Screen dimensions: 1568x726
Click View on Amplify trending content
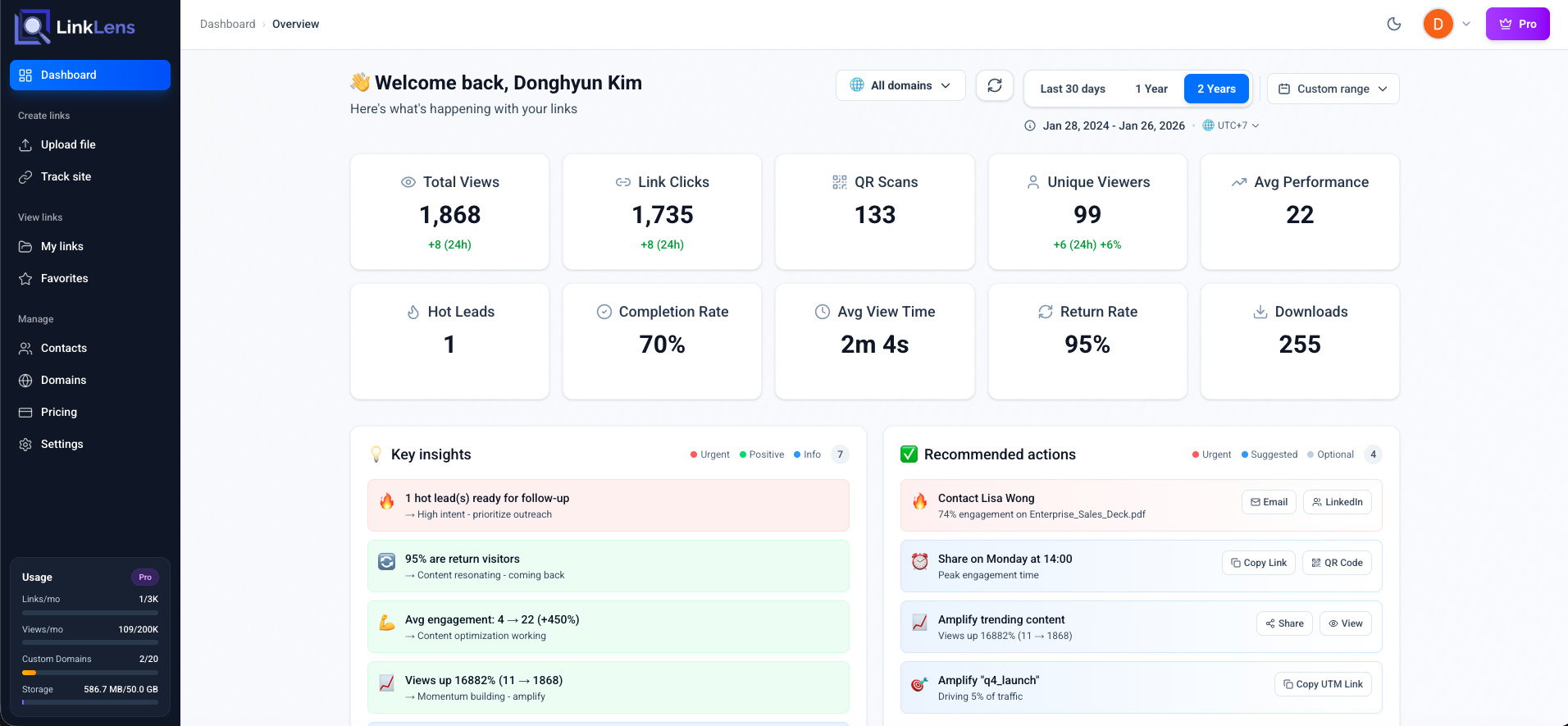pos(1345,623)
